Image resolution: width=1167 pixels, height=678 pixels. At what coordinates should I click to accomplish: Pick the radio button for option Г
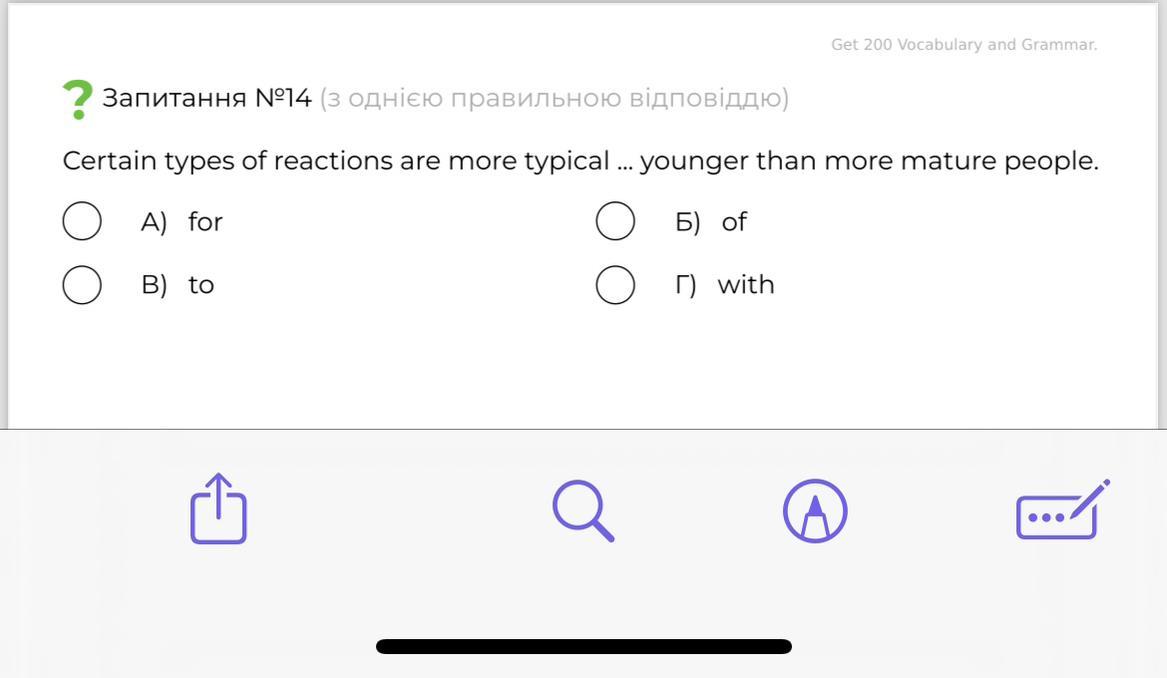[x=615, y=285]
